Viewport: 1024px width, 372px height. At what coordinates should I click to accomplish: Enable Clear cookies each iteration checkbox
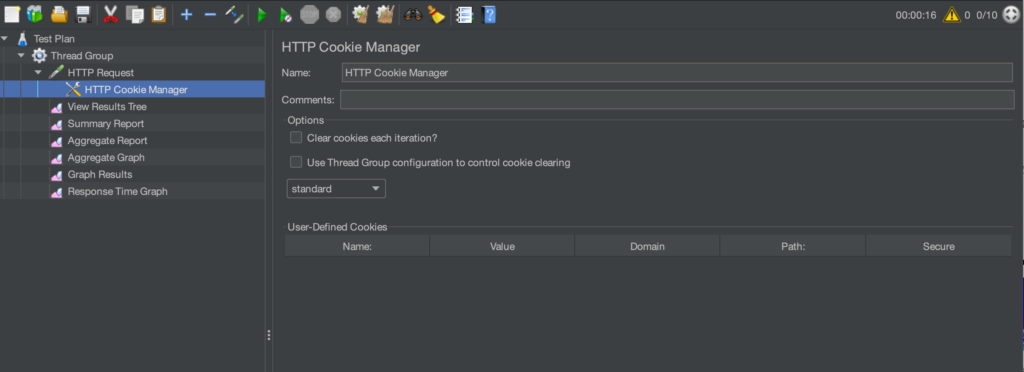[x=296, y=138]
